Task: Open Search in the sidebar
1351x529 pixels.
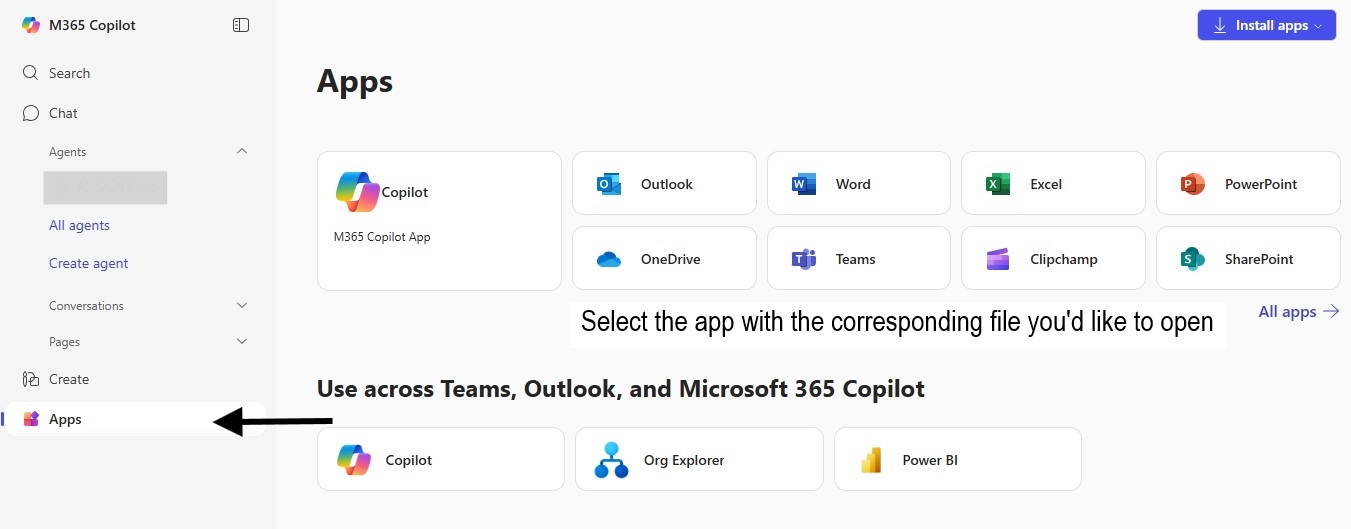Action: 69,73
